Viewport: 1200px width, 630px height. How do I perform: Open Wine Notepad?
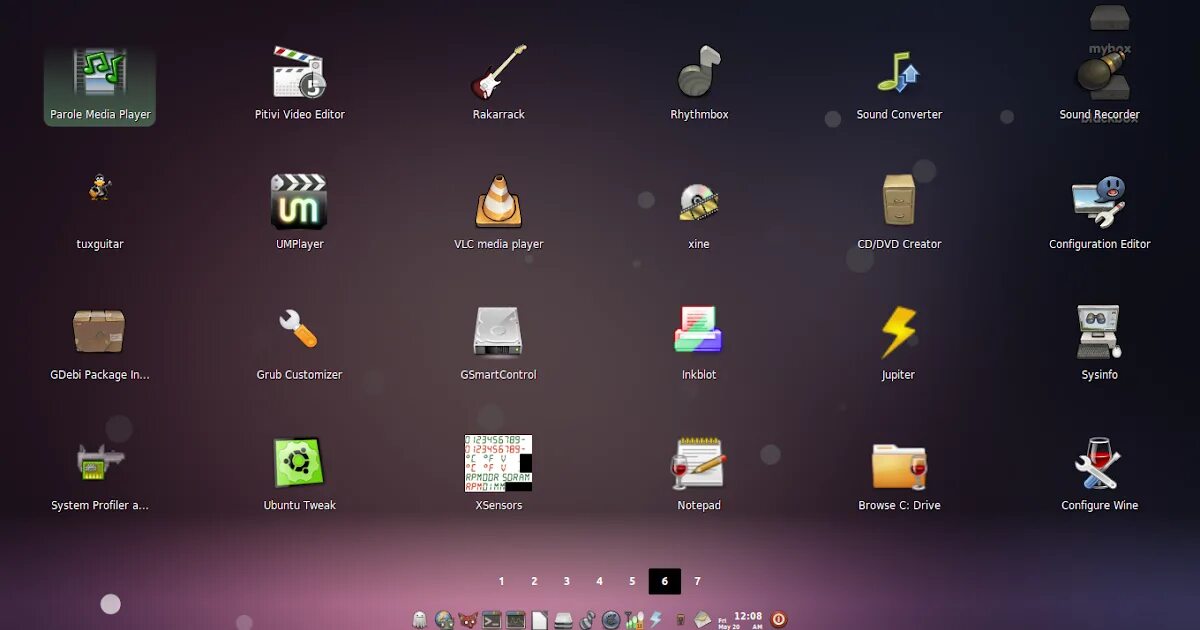click(699, 474)
